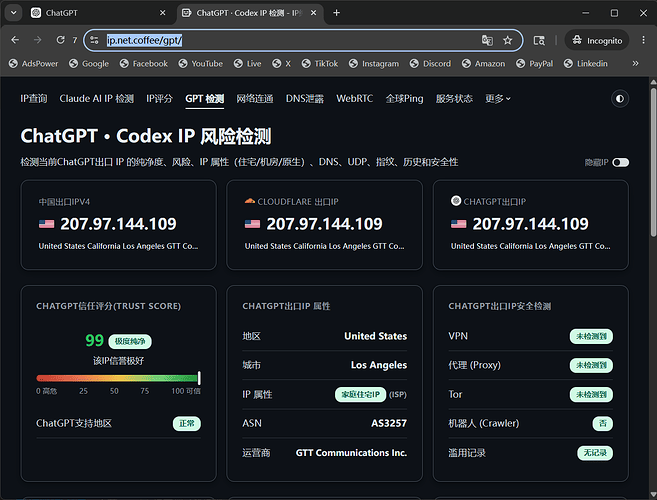
Task: Close the first ChatGPT tab
Action: (x=163, y=13)
